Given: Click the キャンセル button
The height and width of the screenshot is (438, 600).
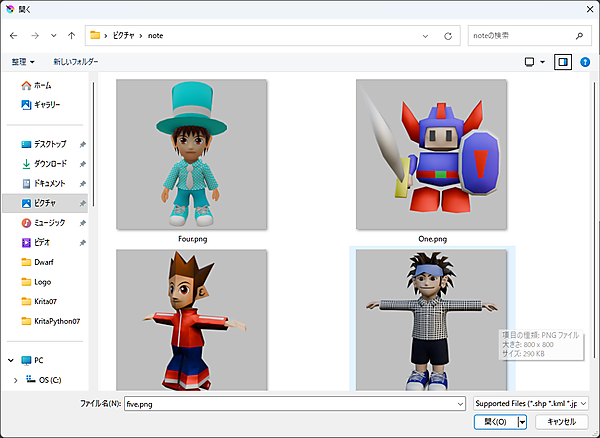Looking at the screenshot, I should click(561, 422).
